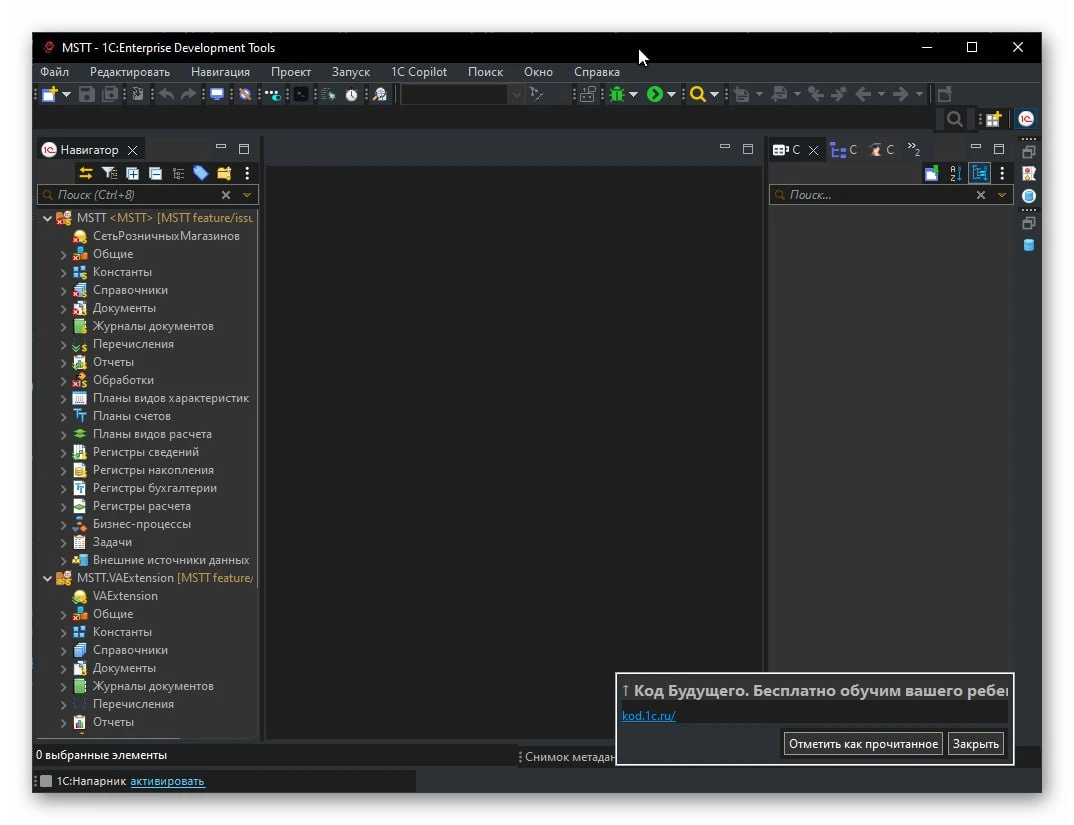
Task: Click the New wizard icon in main toolbar
Action: (x=50, y=95)
